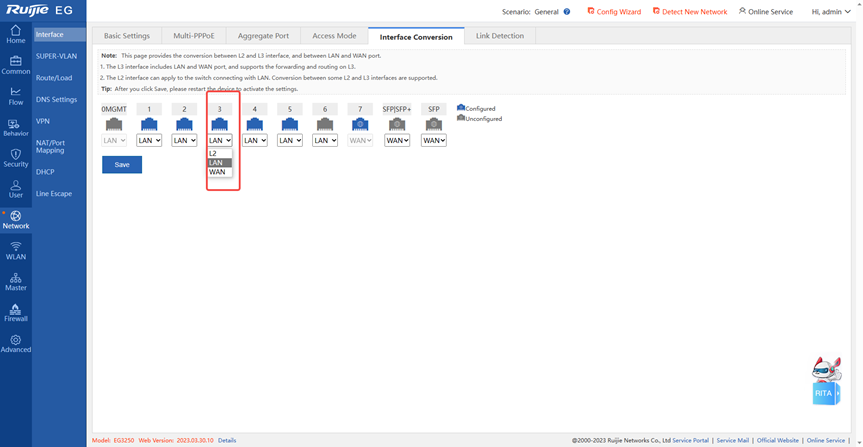Open the Config Wizard link
The width and height of the screenshot is (863, 447).
[x=614, y=12]
